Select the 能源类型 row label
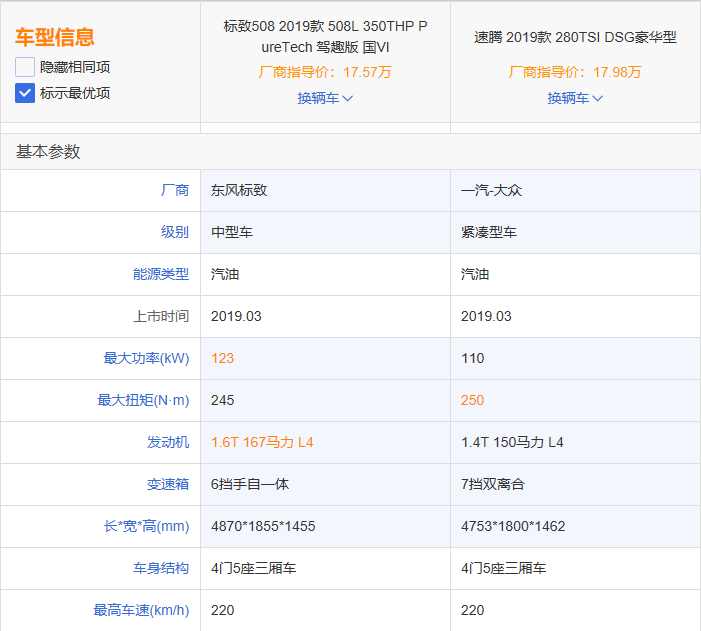The image size is (701, 631). point(160,274)
